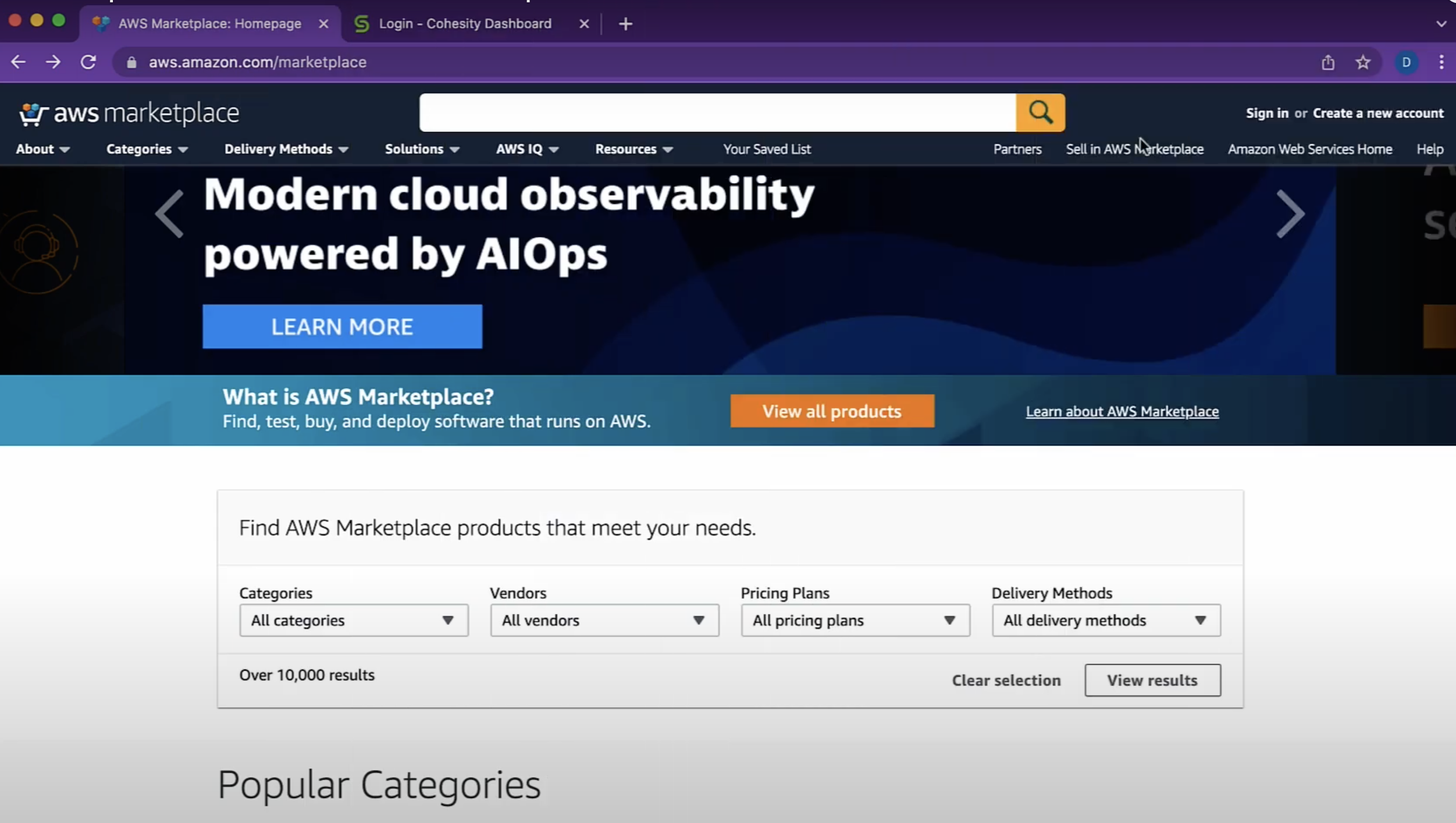Click the tab list chevron at the top right
This screenshot has width=1456, height=823.
[x=1441, y=24]
